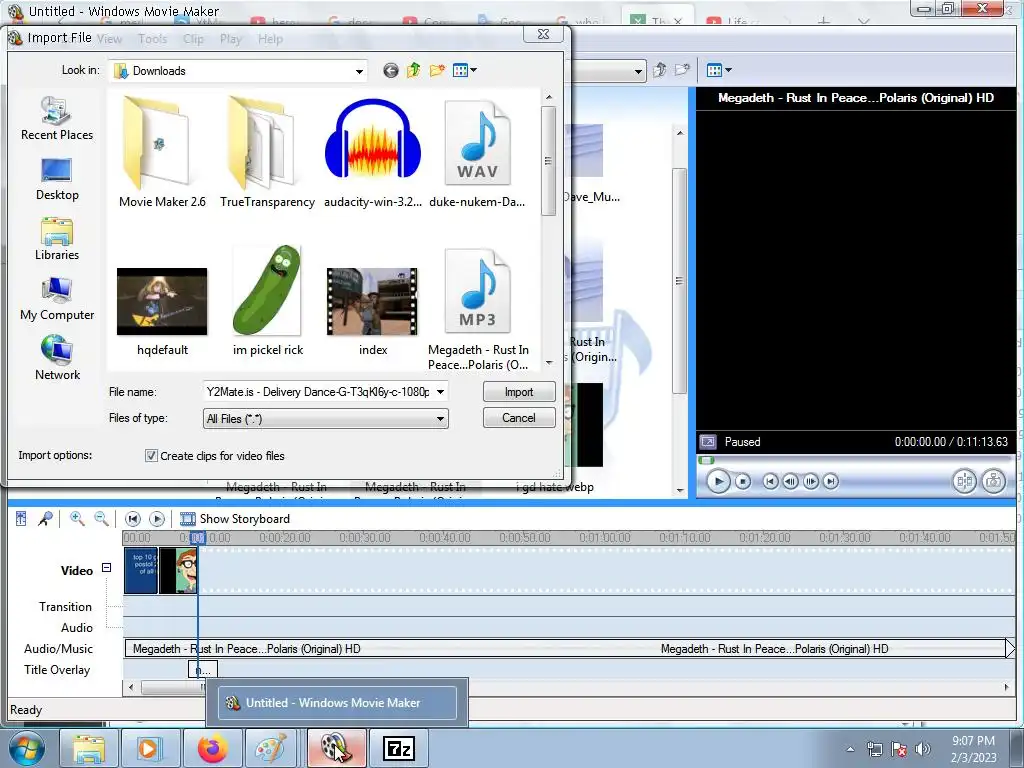Open Windows Explorer from taskbar

coord(89,748)
